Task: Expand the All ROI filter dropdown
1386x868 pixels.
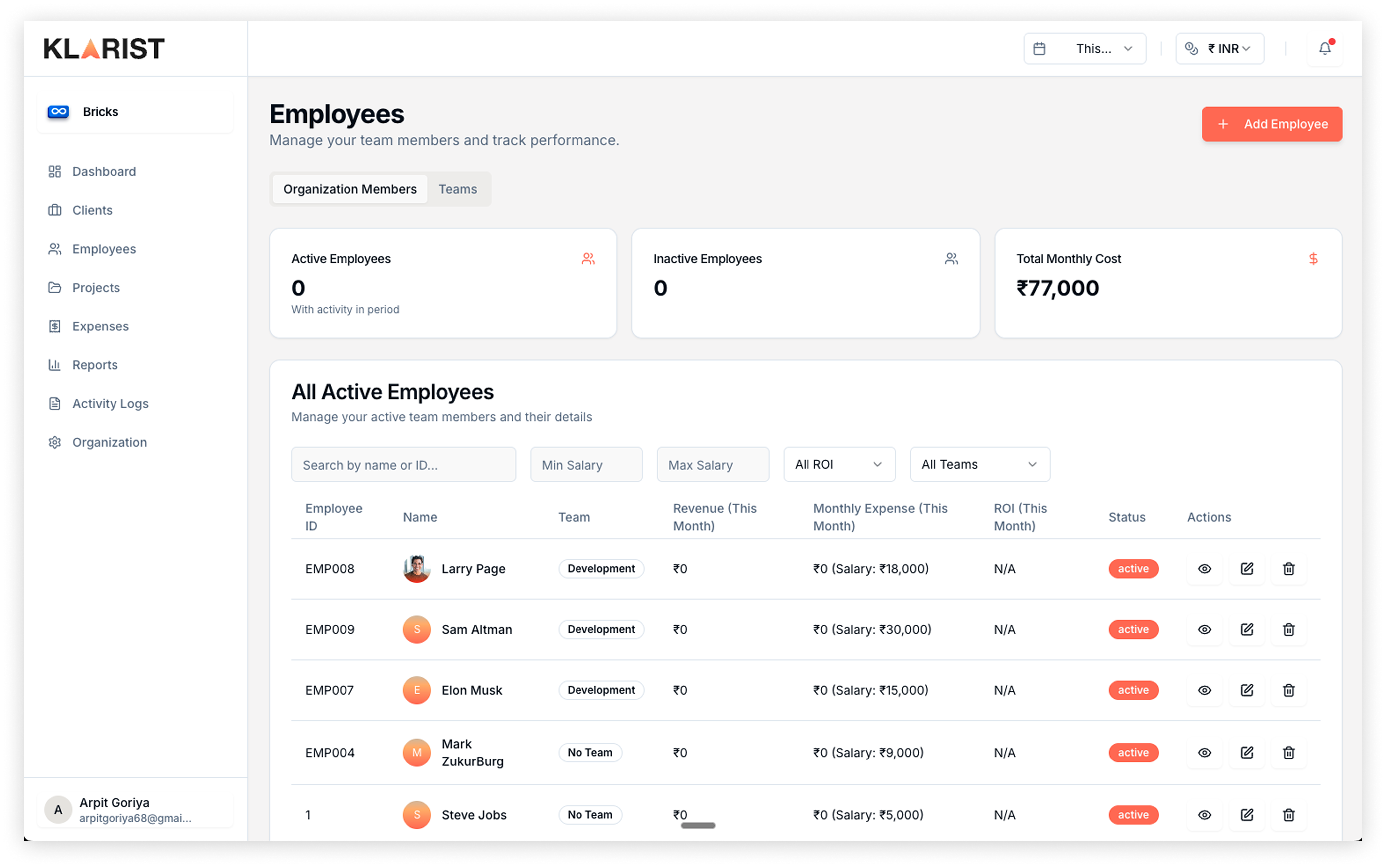Action: click(839, 464)
